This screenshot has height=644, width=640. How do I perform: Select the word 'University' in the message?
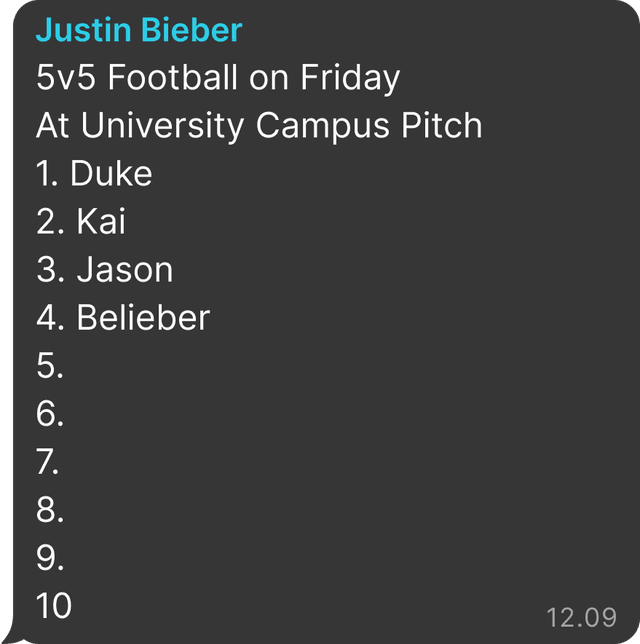pyautogui.click(x=163, y=126)
